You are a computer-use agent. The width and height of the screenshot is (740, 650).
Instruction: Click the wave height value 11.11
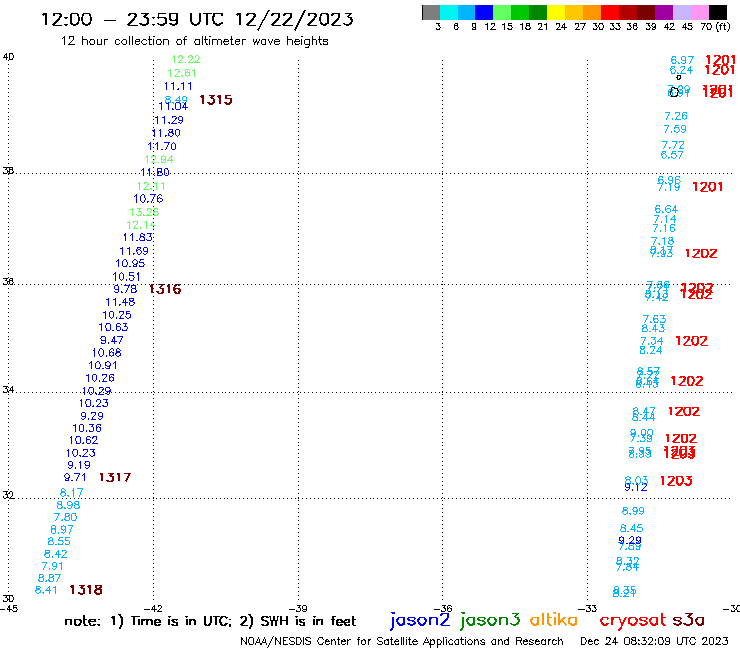178,86
